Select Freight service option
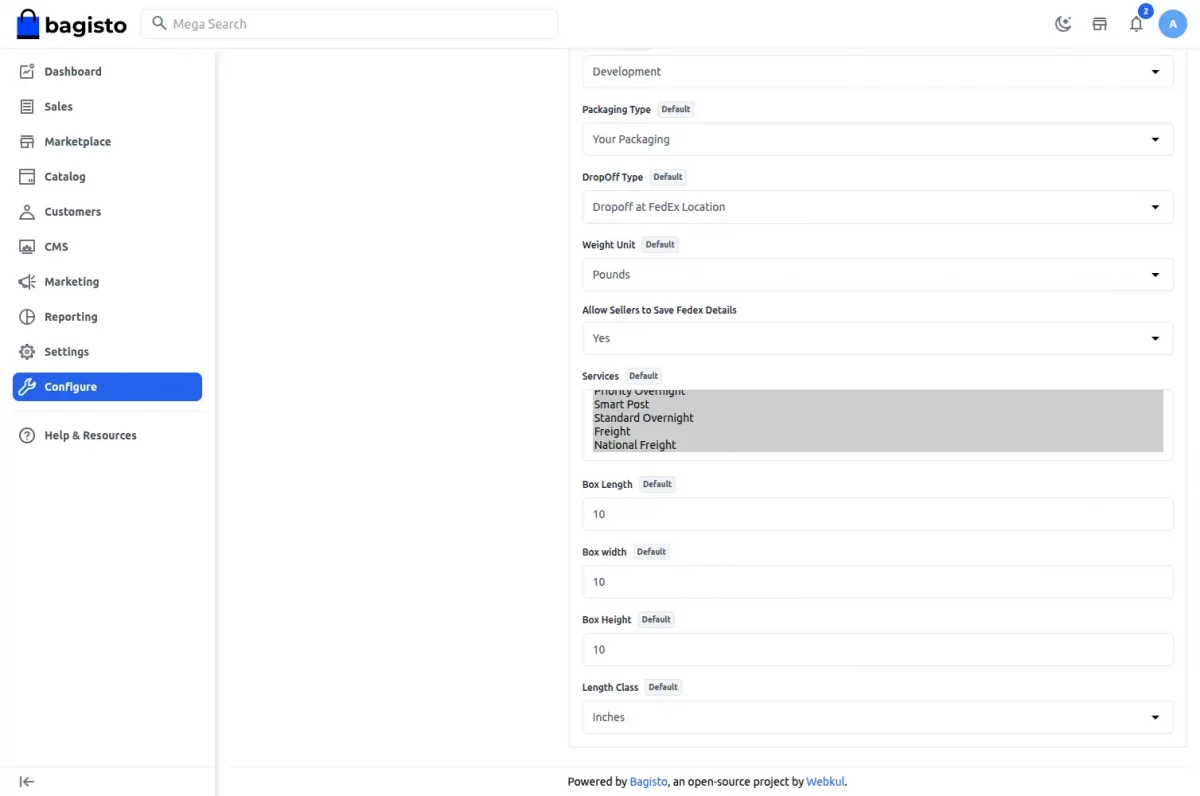1200x796 pixels. (877, 431)
